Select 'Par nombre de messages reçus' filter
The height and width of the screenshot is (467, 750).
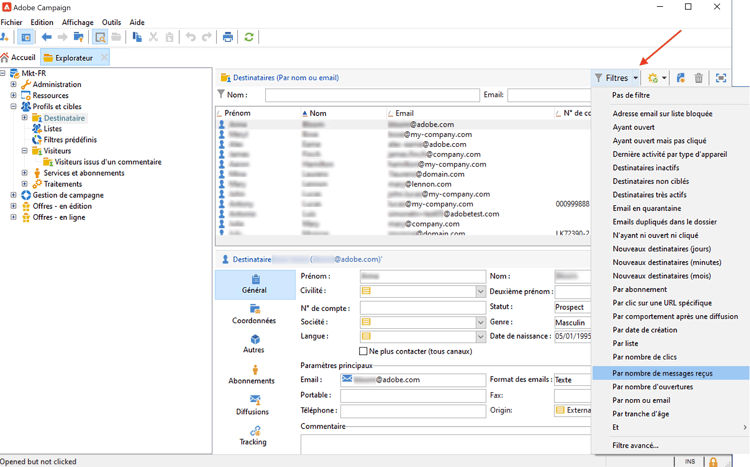tap(662, 373)
